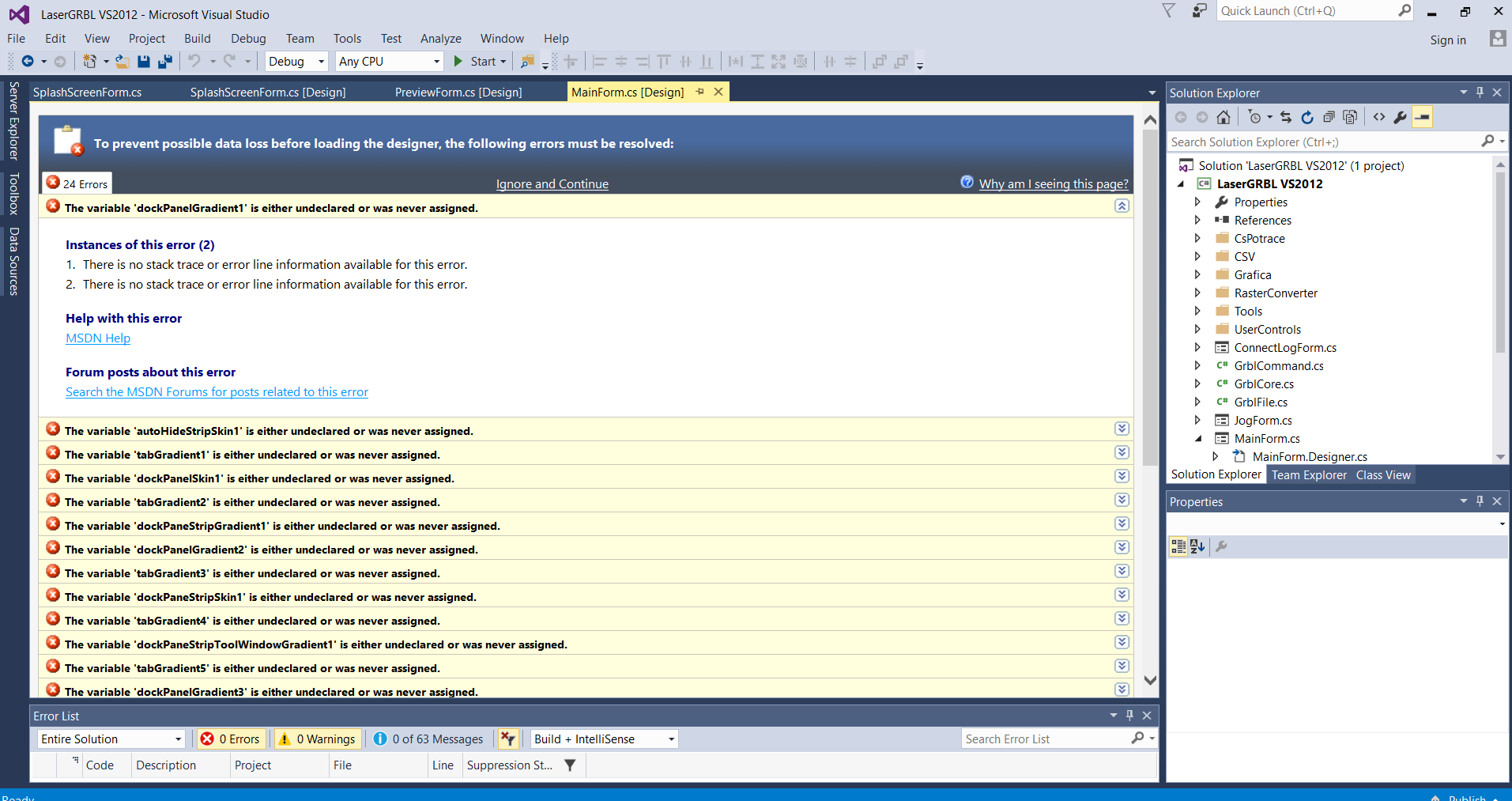
Task: Click the Property Pages wrench icon
Action: tap(1221, 546)
